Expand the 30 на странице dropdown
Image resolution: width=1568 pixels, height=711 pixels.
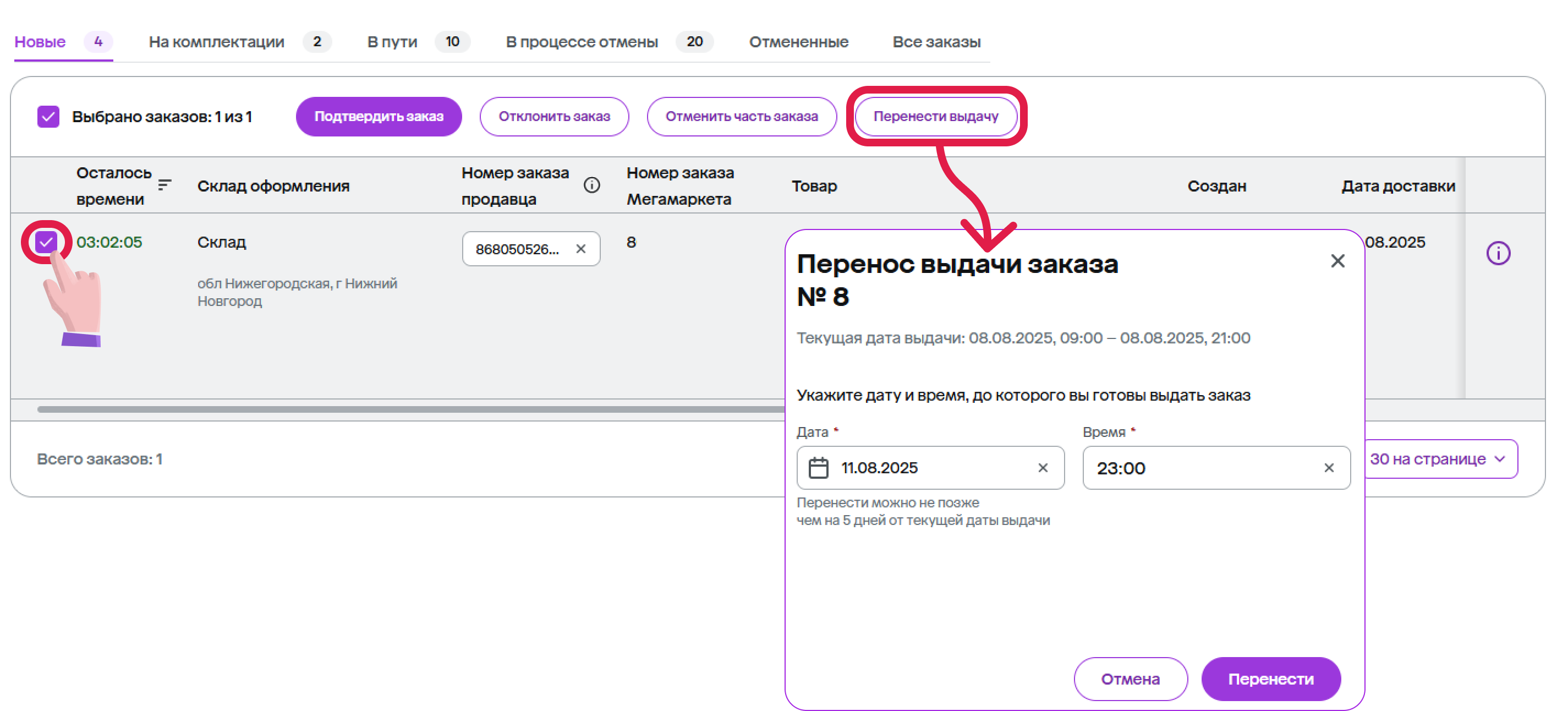point(1438,459)
